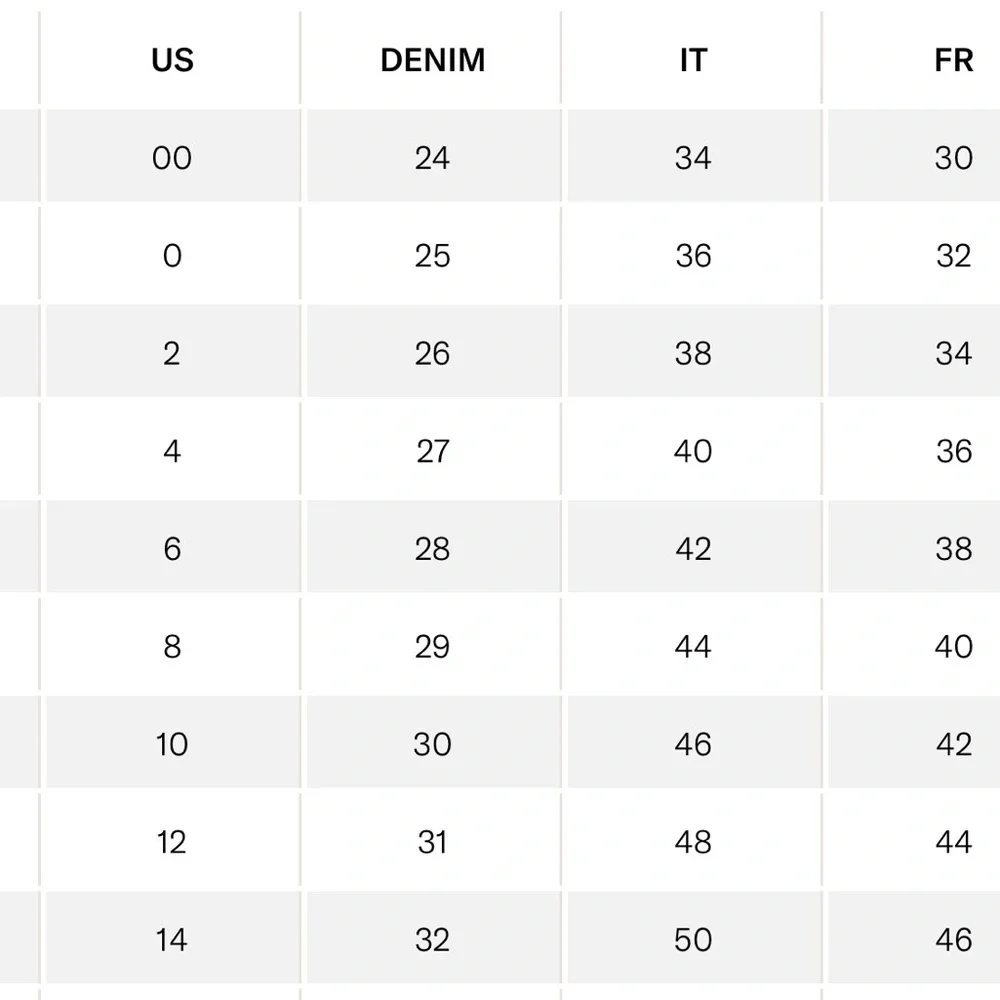Click IT size 50 cell

click(693, 939)
